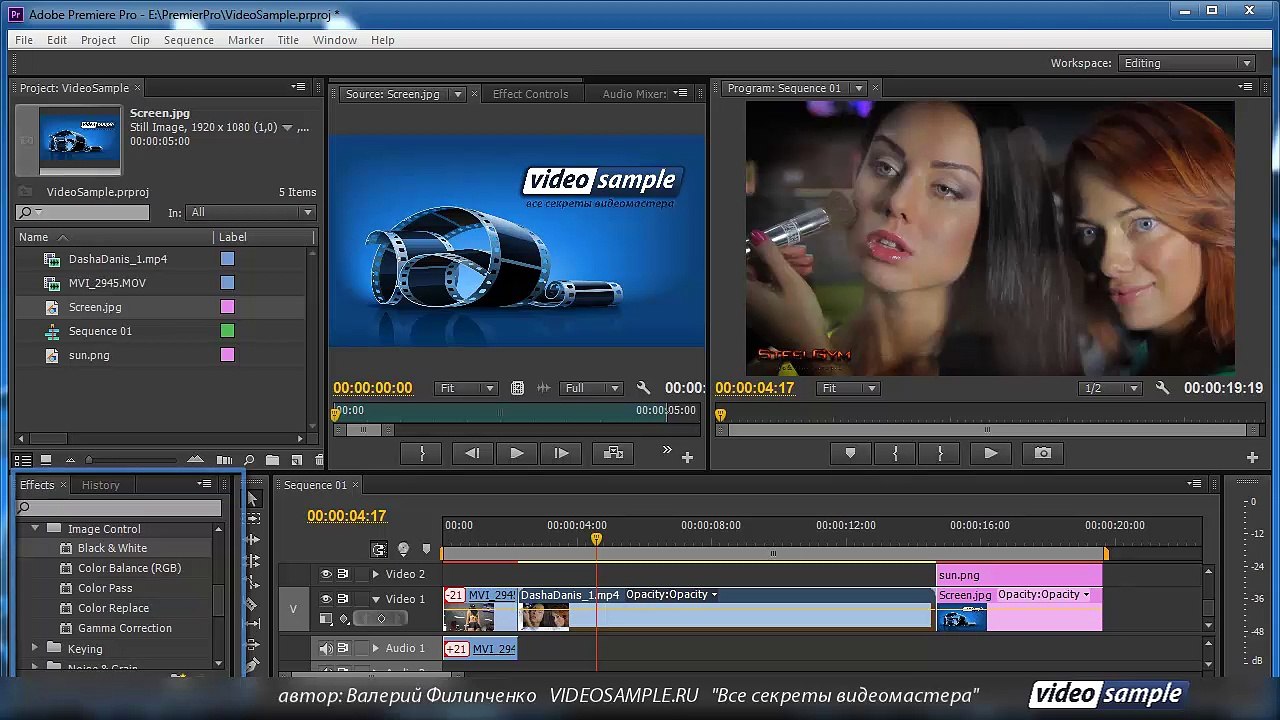This screenshot has width=1280, height=720.
Task: Toggle Sync Lock on Audio 1
Action: (343, 649)
